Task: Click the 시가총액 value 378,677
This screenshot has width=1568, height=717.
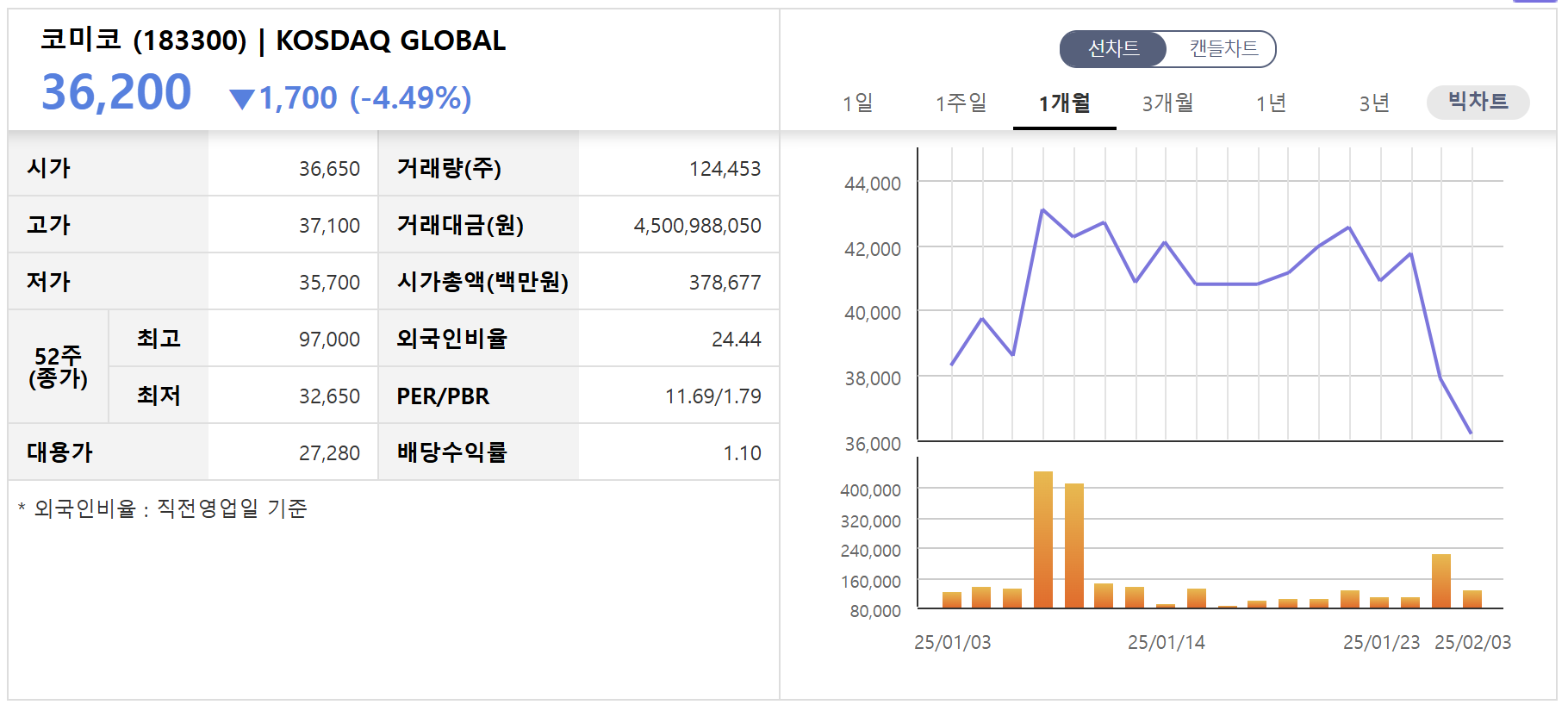Action: (x=725, y=283)
